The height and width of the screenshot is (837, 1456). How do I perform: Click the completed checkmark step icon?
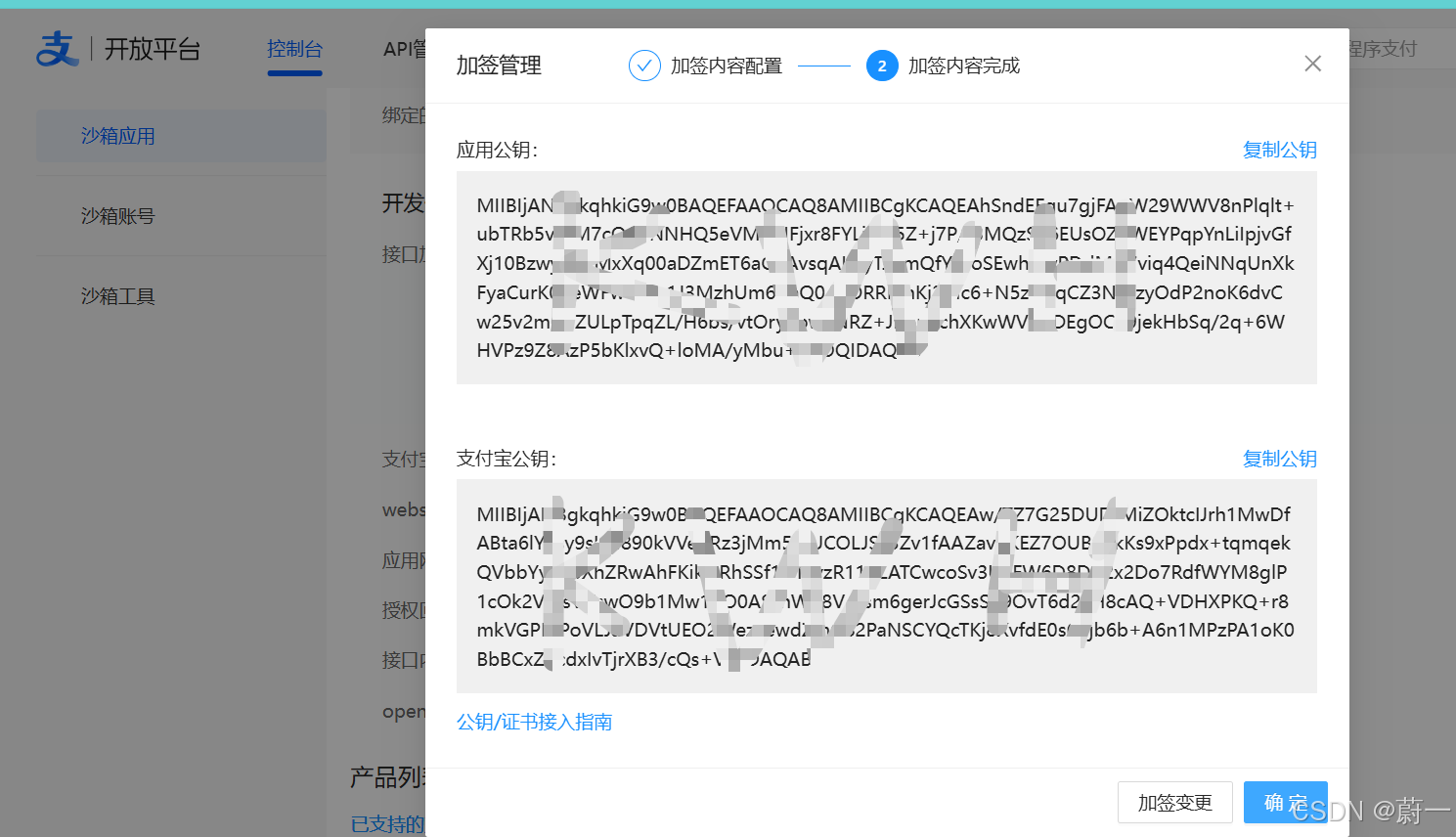coord(643,66)
